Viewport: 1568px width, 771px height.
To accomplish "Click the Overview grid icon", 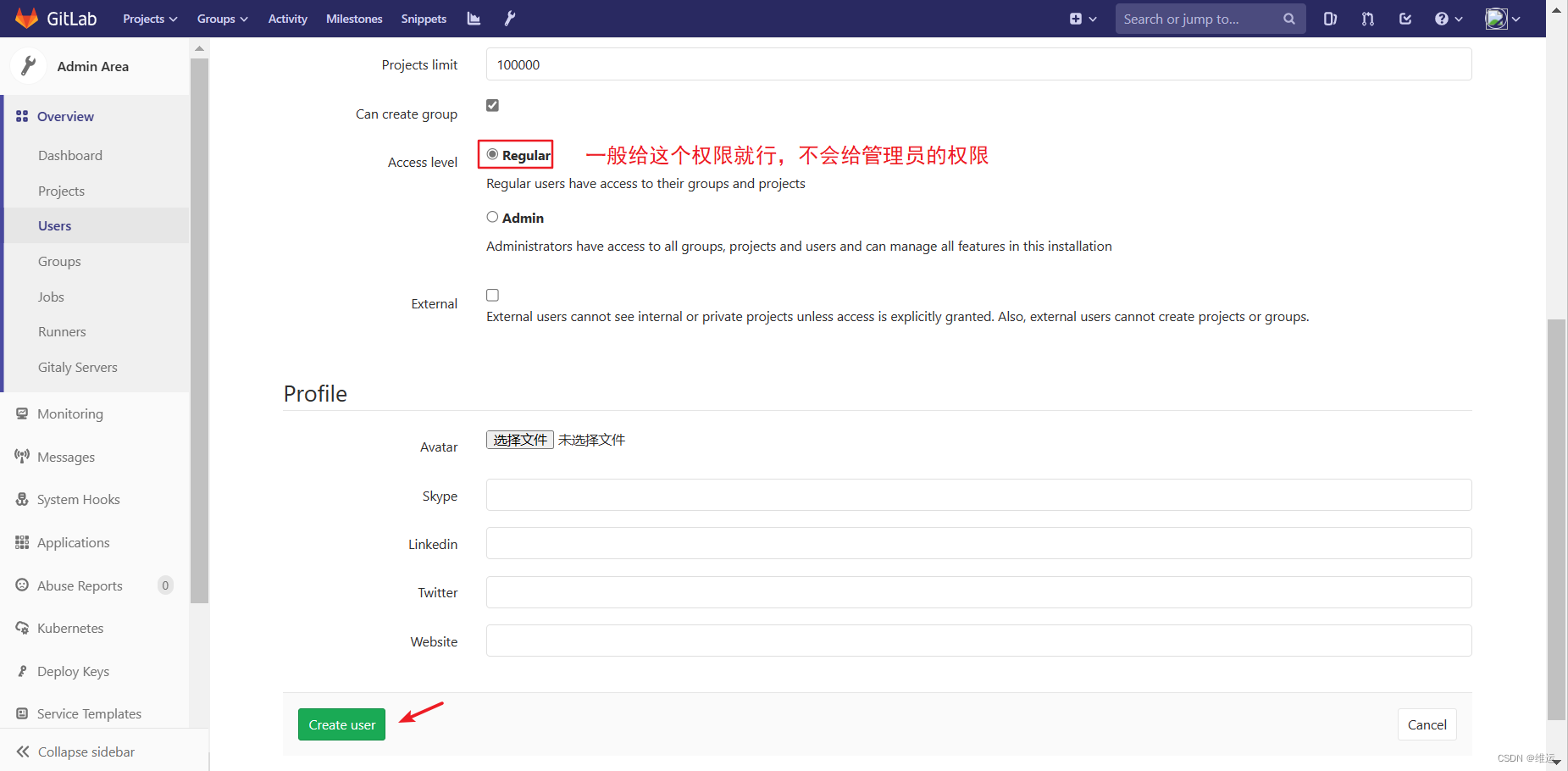I will pos(22,116).
